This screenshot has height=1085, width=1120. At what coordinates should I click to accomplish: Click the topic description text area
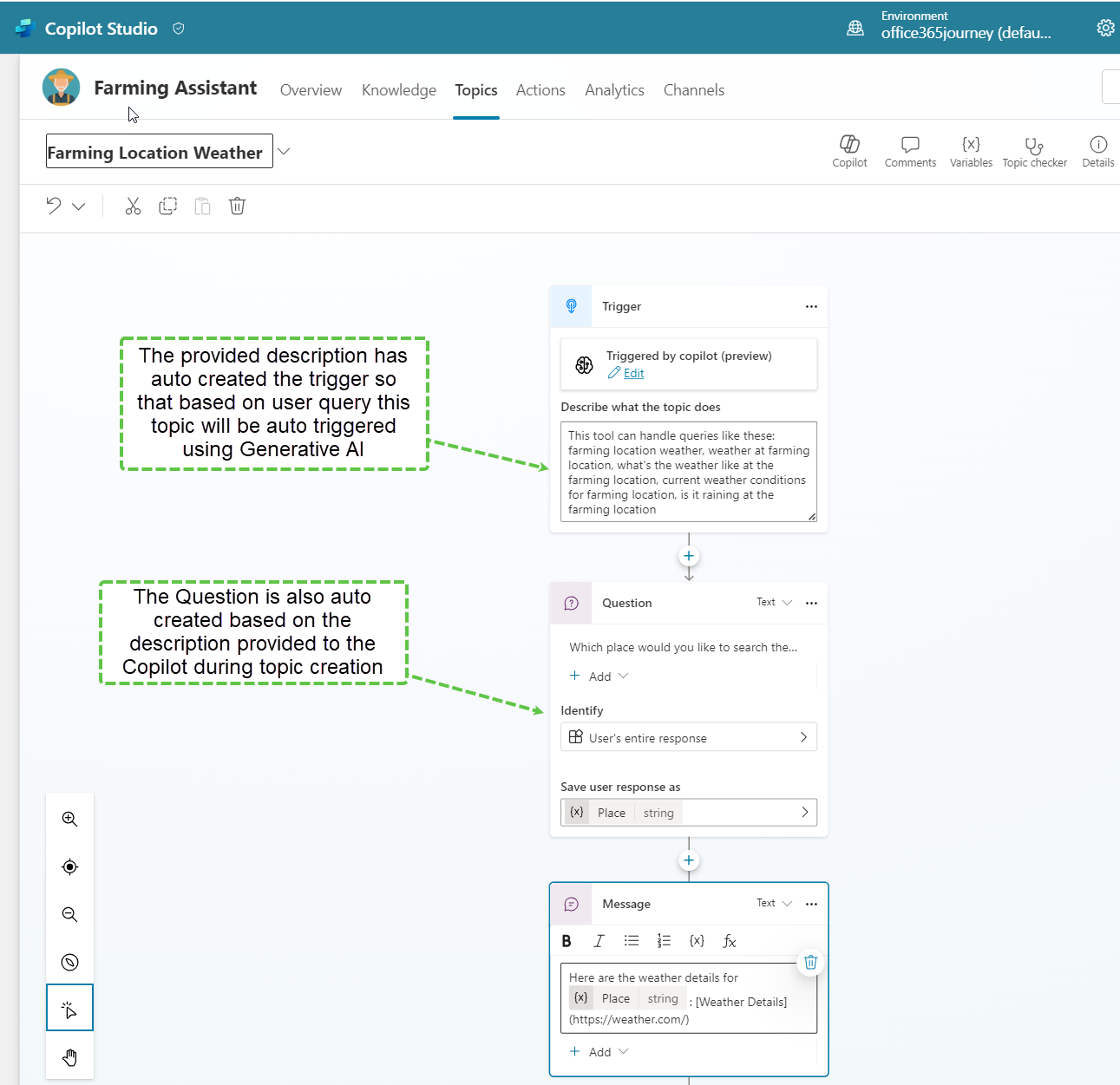pyautogui.click(x=689, y=472)
